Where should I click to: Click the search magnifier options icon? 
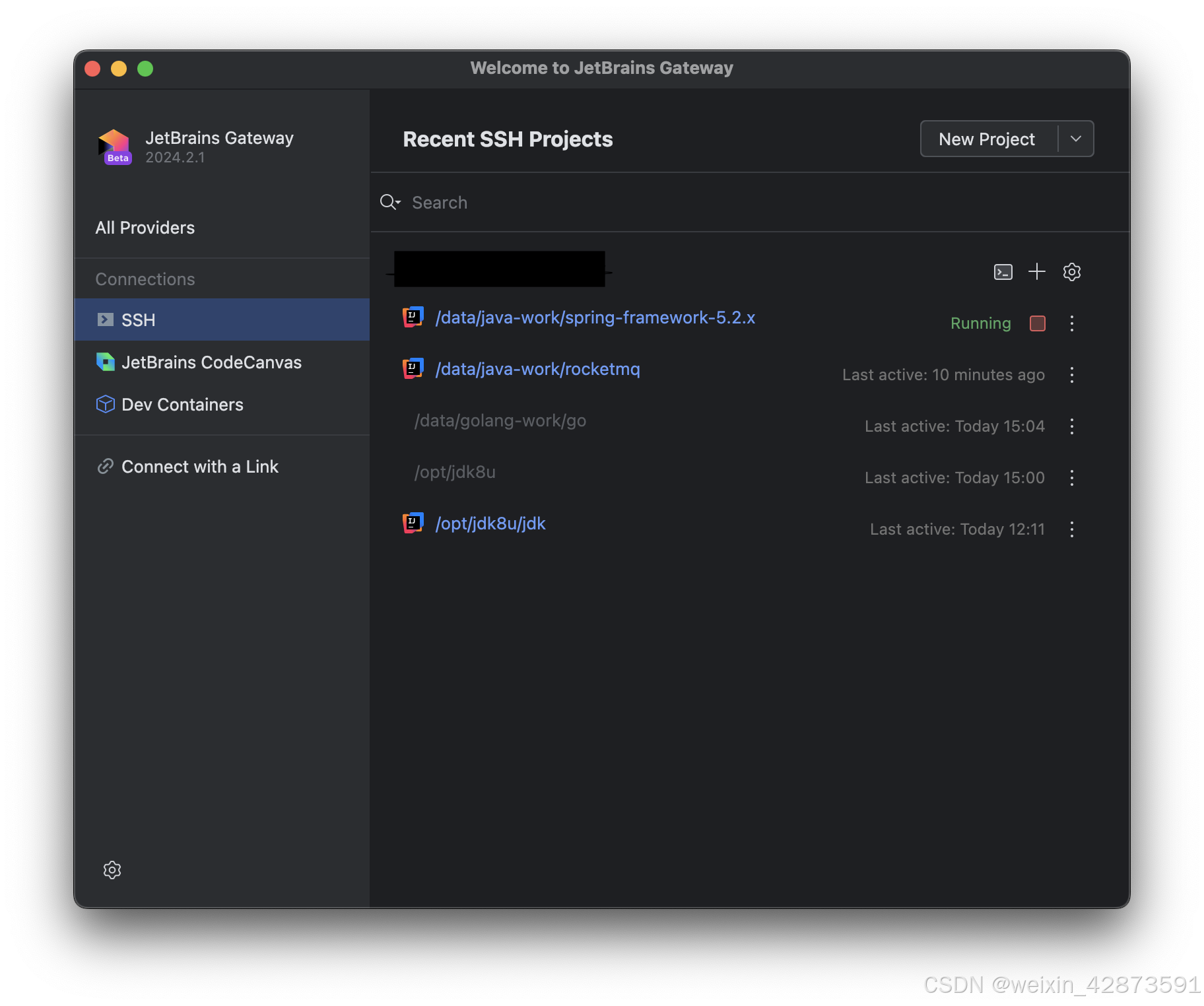[390, 202]
